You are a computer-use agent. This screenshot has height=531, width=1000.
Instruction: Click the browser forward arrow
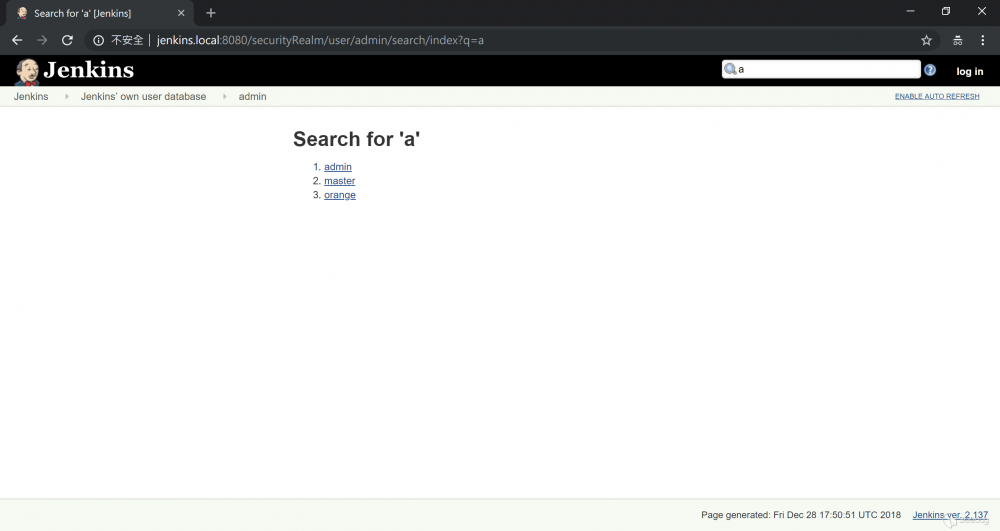pos(42,40)
